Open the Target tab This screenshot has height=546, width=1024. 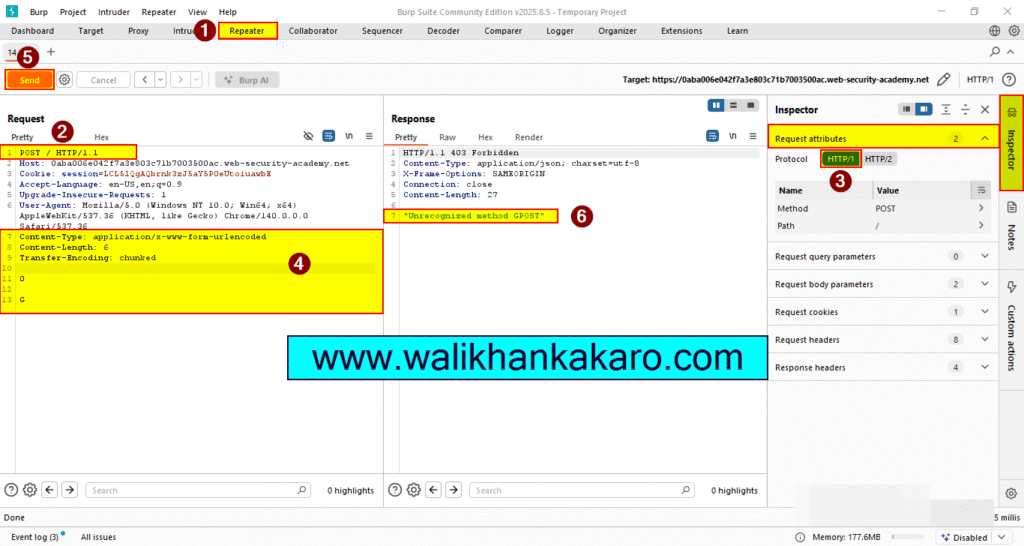(x=91, y=31)
